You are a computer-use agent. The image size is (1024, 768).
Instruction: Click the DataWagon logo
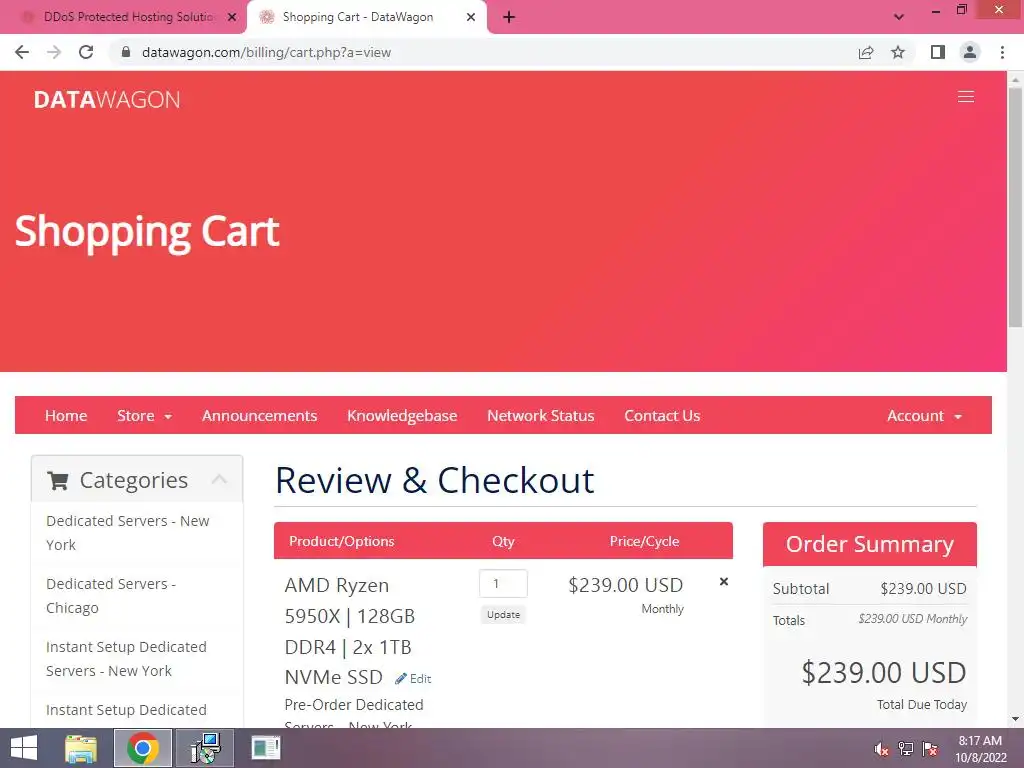(107, 99)
